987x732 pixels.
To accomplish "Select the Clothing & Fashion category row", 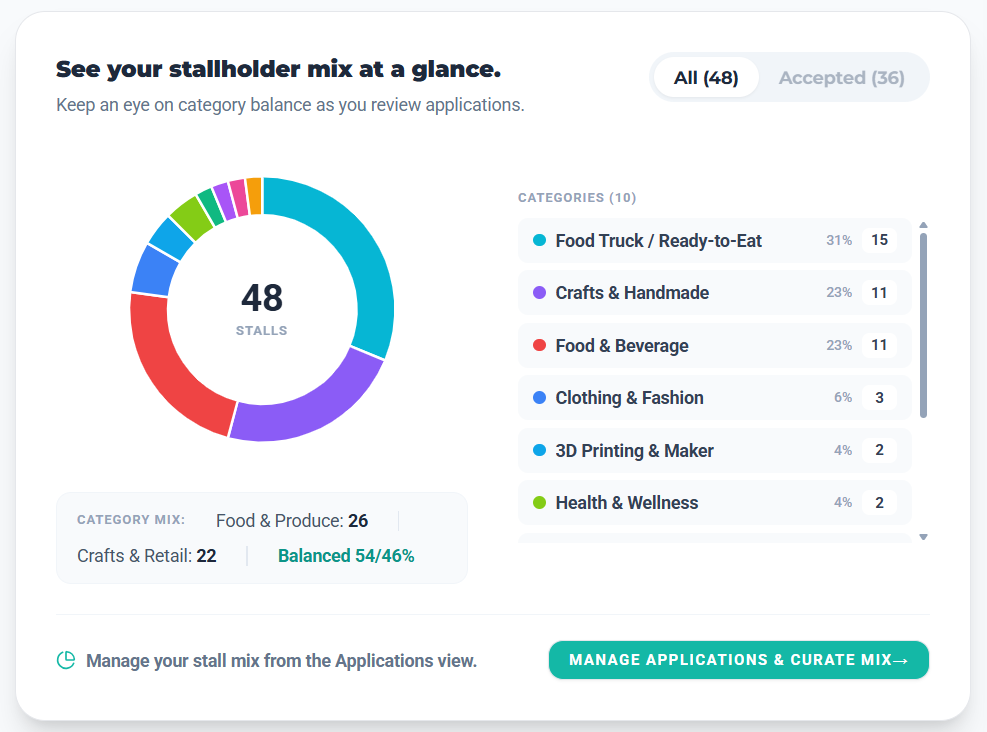I will coord(714,398).
